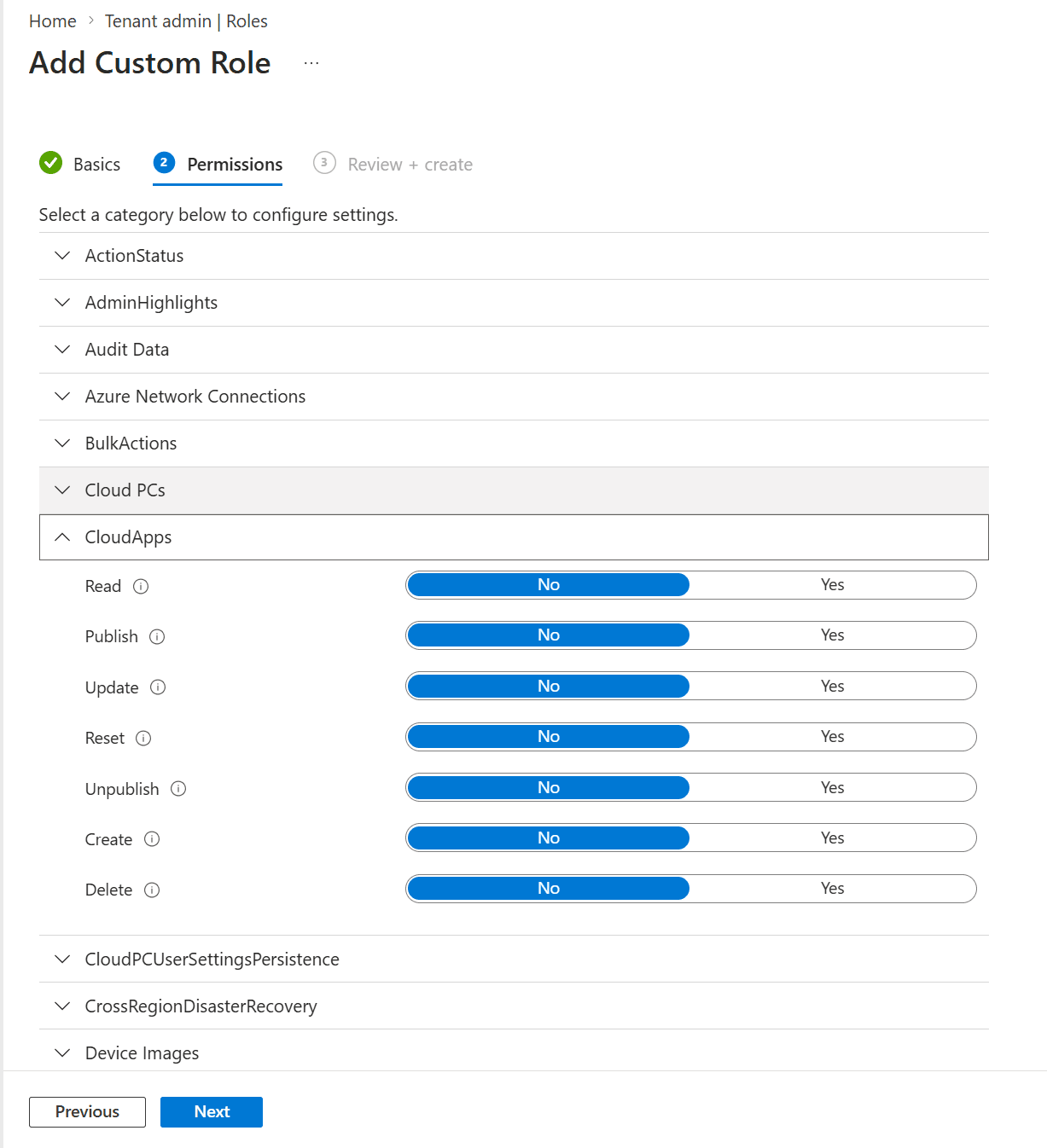Screen dimensions: 1047x1148
Task: Click the info icon next to Read
Action: tap(142, 586)
